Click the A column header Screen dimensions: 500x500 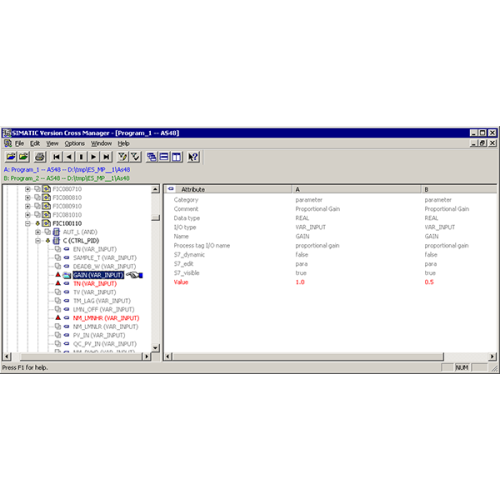(356, 189)
